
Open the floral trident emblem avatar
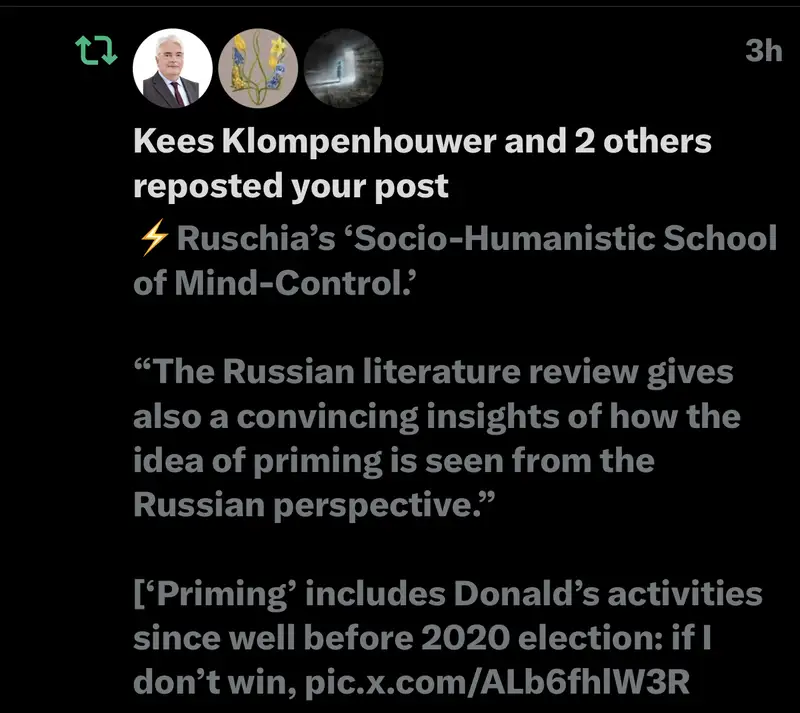pyautogui.click(x=257, y=68)
